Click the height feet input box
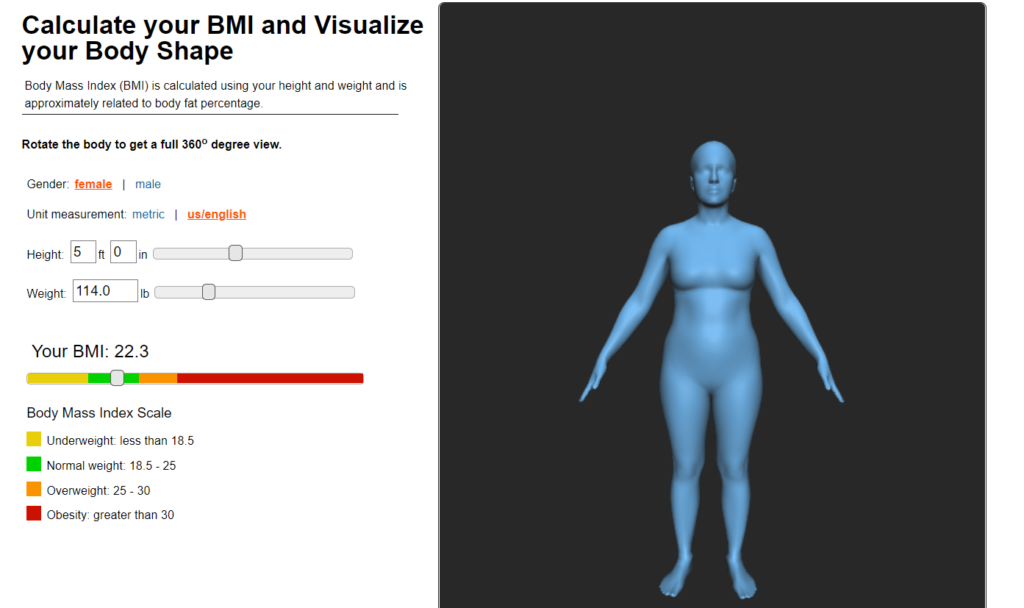1024x608 pixels. (83, 253)
